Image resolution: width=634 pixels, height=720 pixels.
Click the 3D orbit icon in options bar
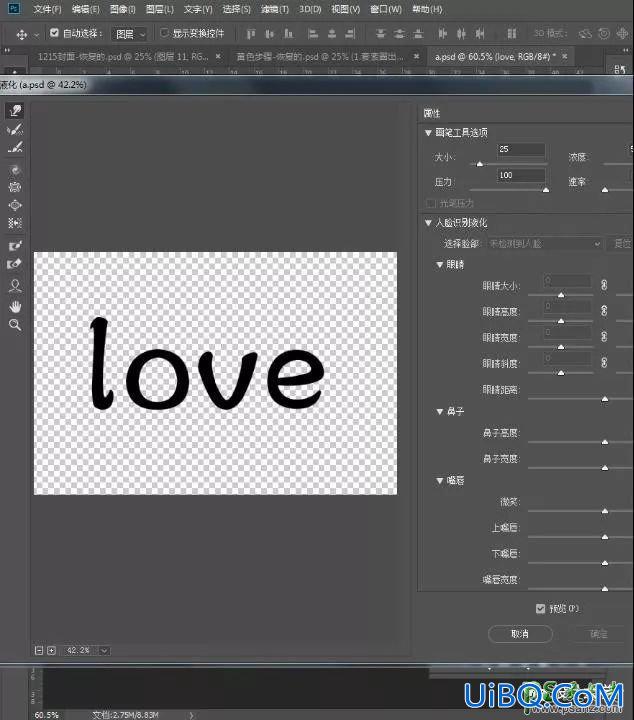click(x=585, y=34)
